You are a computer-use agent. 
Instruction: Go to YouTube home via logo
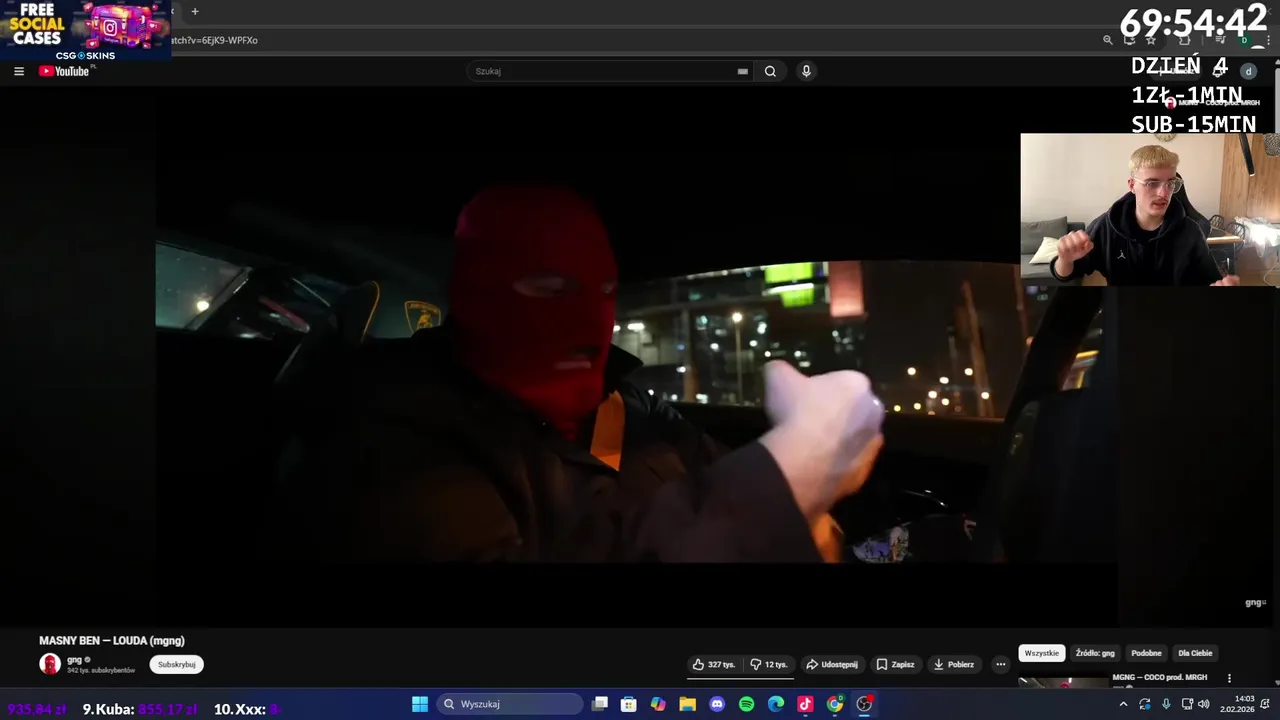[64, 71]
